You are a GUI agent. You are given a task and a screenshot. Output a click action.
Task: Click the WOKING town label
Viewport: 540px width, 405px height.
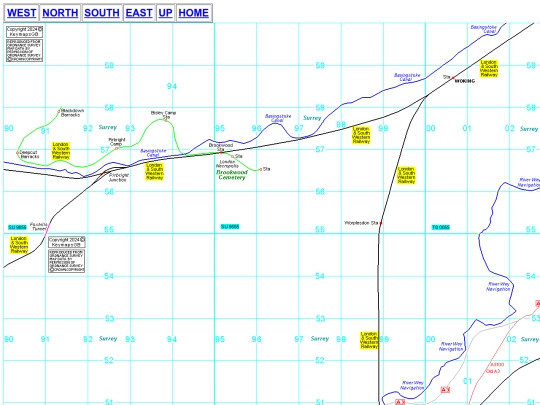click(x=465, y=81)
